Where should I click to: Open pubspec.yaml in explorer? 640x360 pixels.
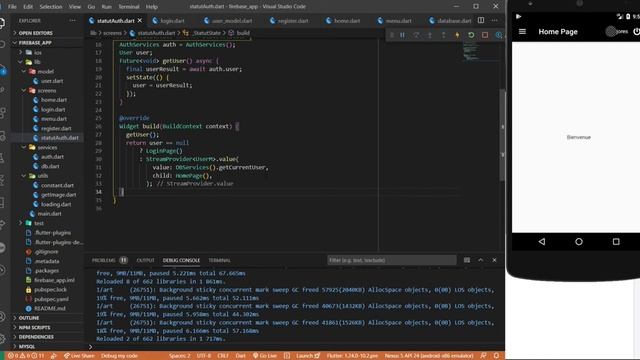click(x=51, y=299)
